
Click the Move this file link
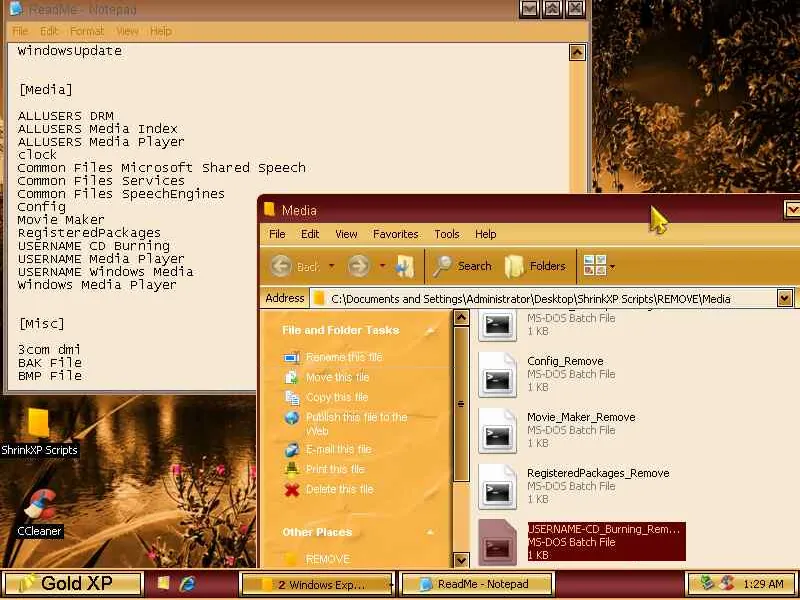337,378
